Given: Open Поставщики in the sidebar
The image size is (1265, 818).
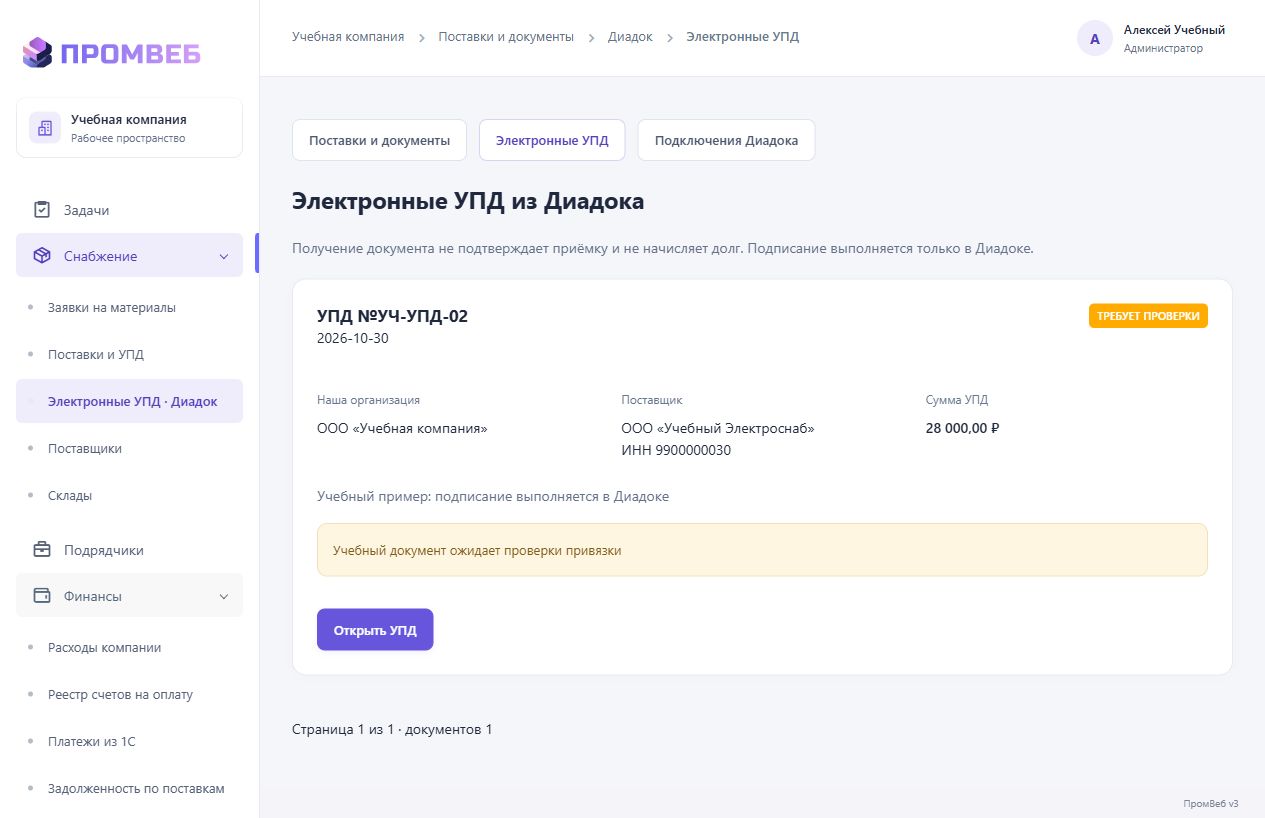Looking at the screenshot, I should (129, 448).
